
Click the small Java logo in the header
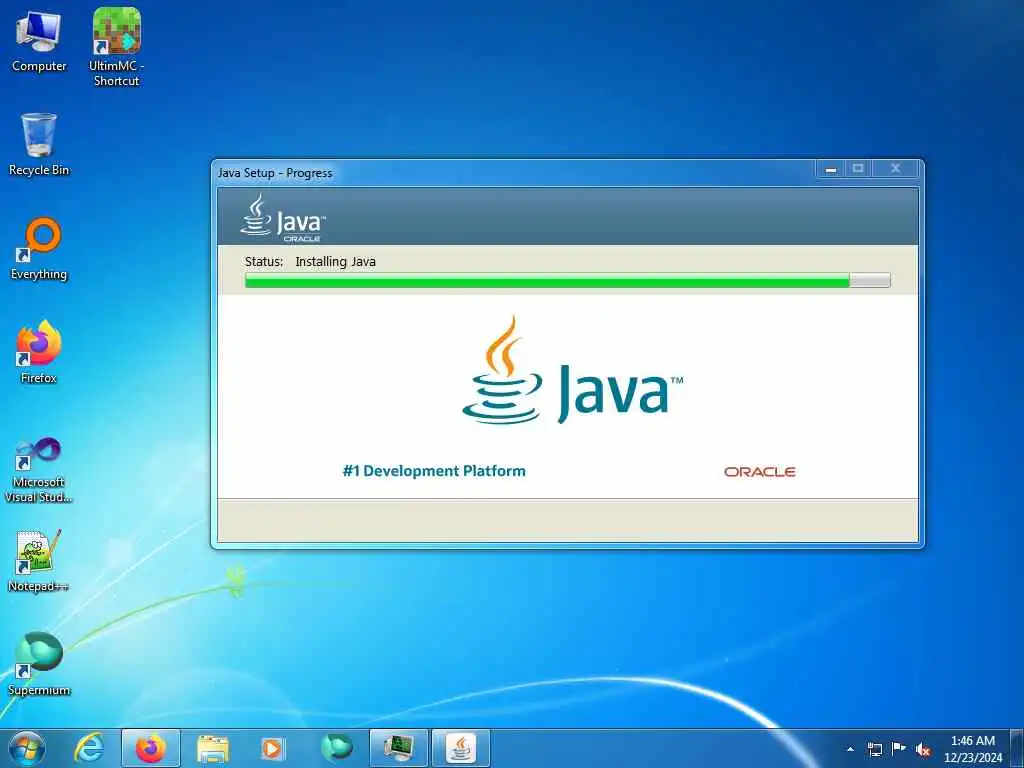pyautogui.click(x=283, y=217)
